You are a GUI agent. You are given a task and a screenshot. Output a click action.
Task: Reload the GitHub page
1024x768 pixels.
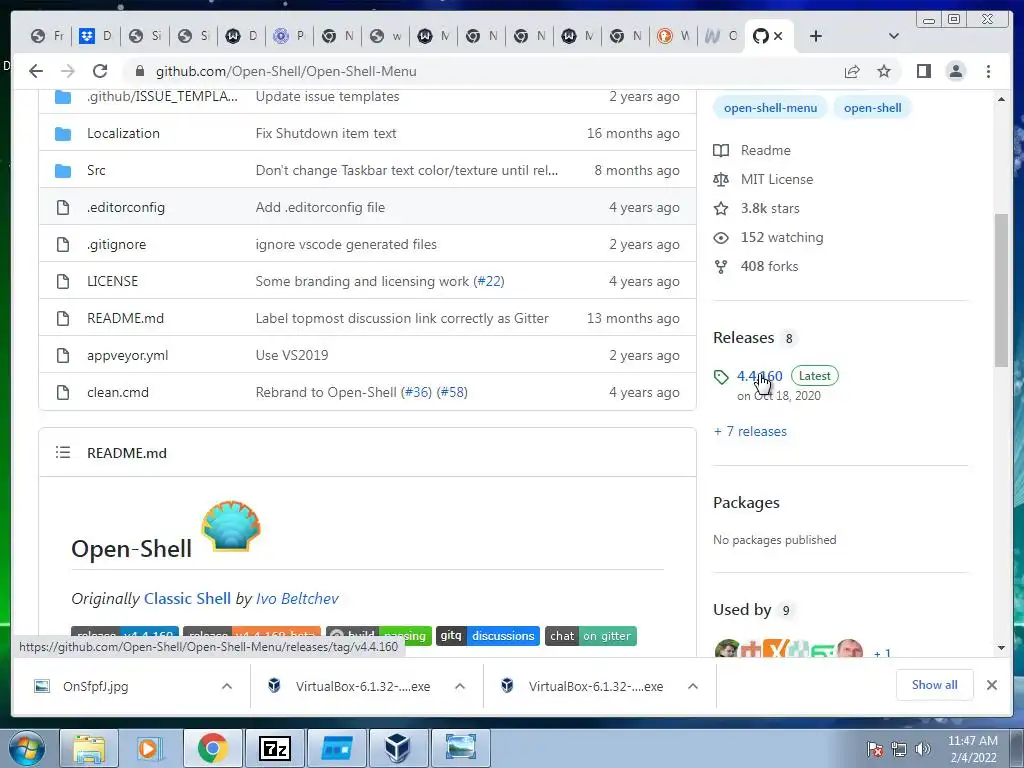pyautogui.click(x=100, y=71)
